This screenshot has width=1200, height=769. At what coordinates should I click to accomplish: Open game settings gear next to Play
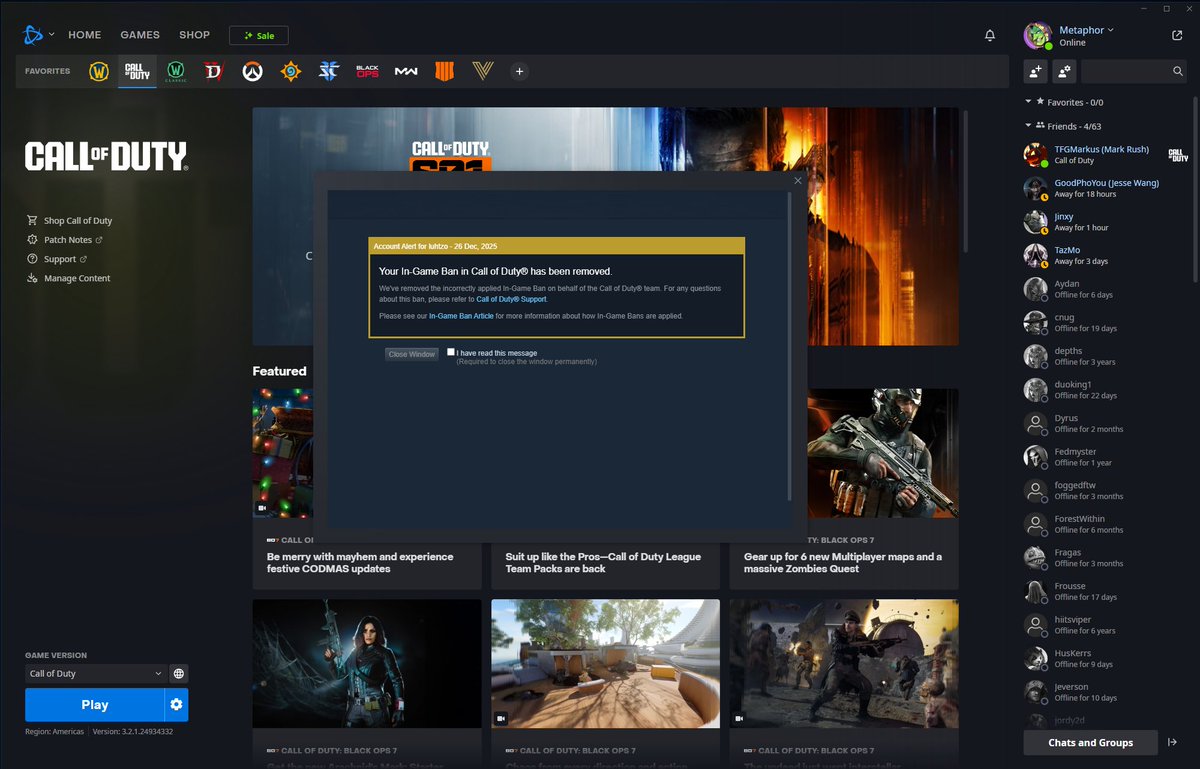[176, 705]
